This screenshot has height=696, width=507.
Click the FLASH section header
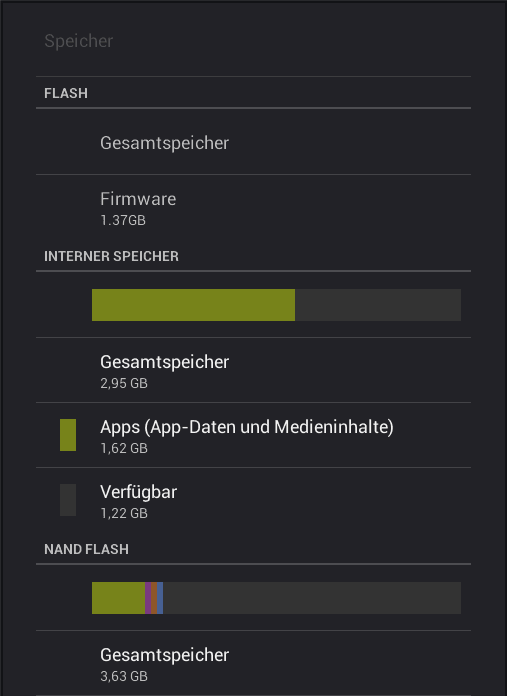tap(66, 93)
